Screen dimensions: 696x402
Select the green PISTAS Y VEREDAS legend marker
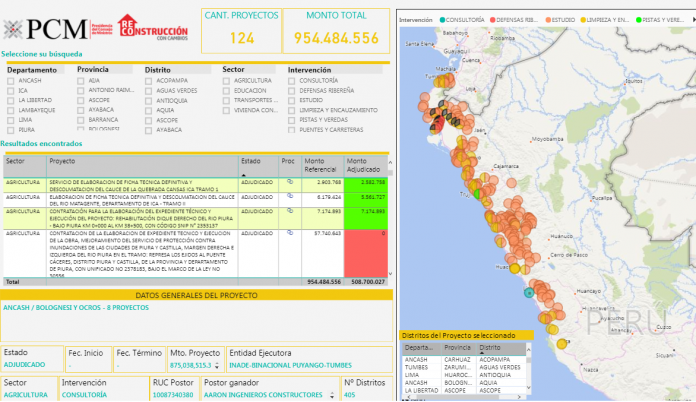(x=638, y=18)
